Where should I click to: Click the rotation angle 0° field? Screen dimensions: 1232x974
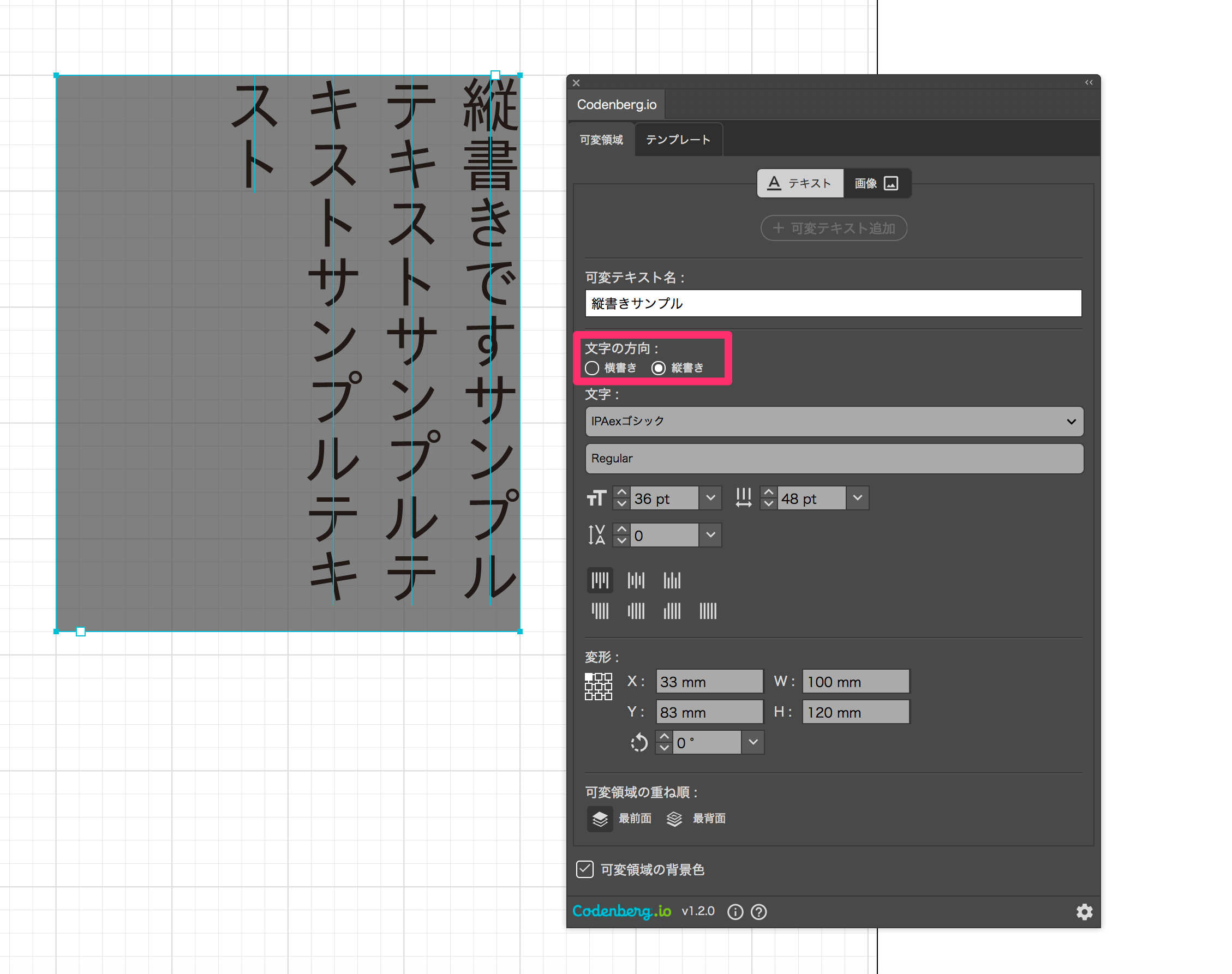click(x=707, y=742)
